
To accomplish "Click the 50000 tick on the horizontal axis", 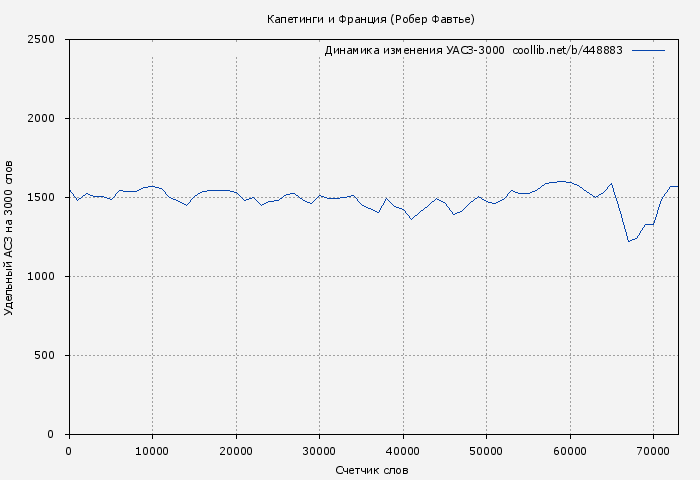I will click(486, 451).
